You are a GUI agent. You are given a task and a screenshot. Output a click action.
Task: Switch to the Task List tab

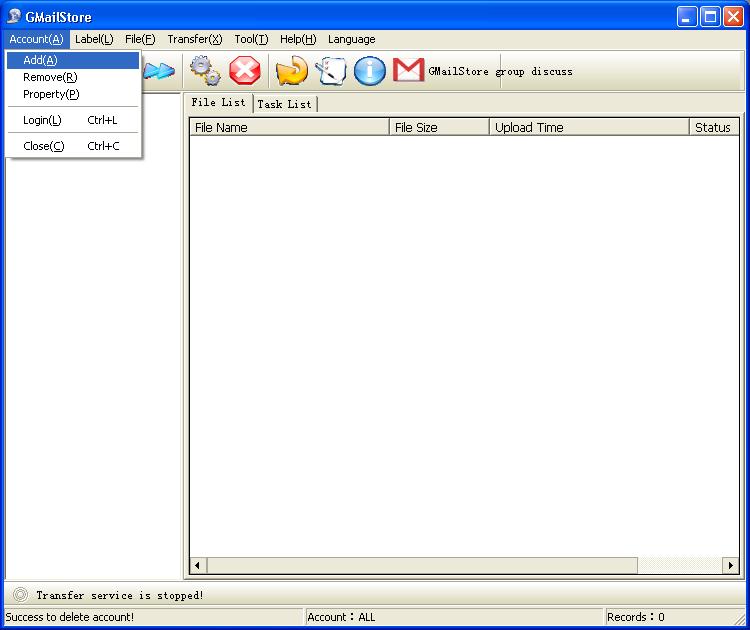[x=285, y=104]
